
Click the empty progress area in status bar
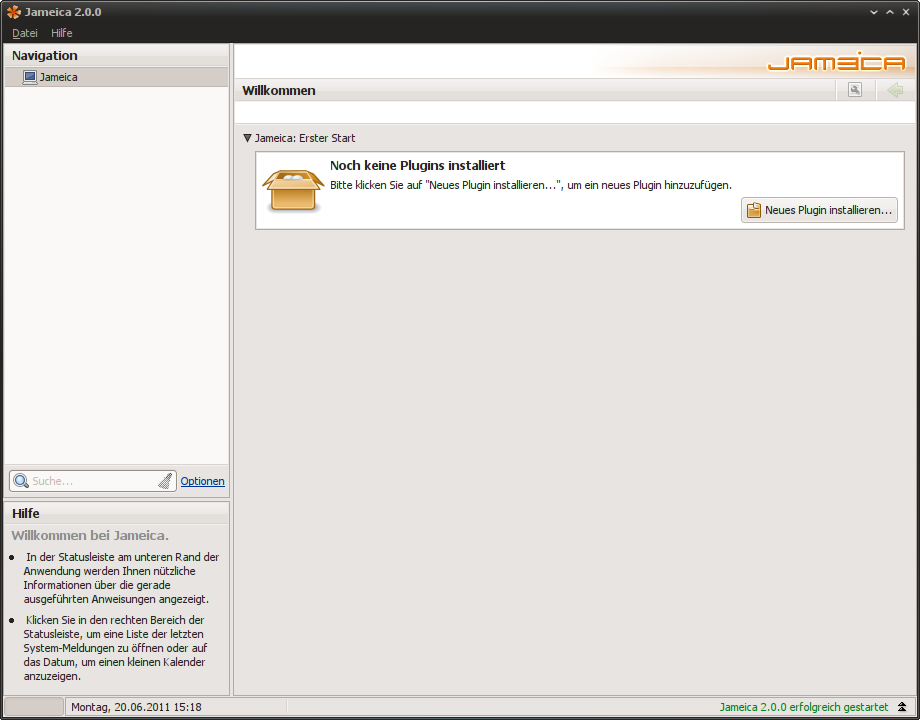pyautogui.click(x=34, y=707)
